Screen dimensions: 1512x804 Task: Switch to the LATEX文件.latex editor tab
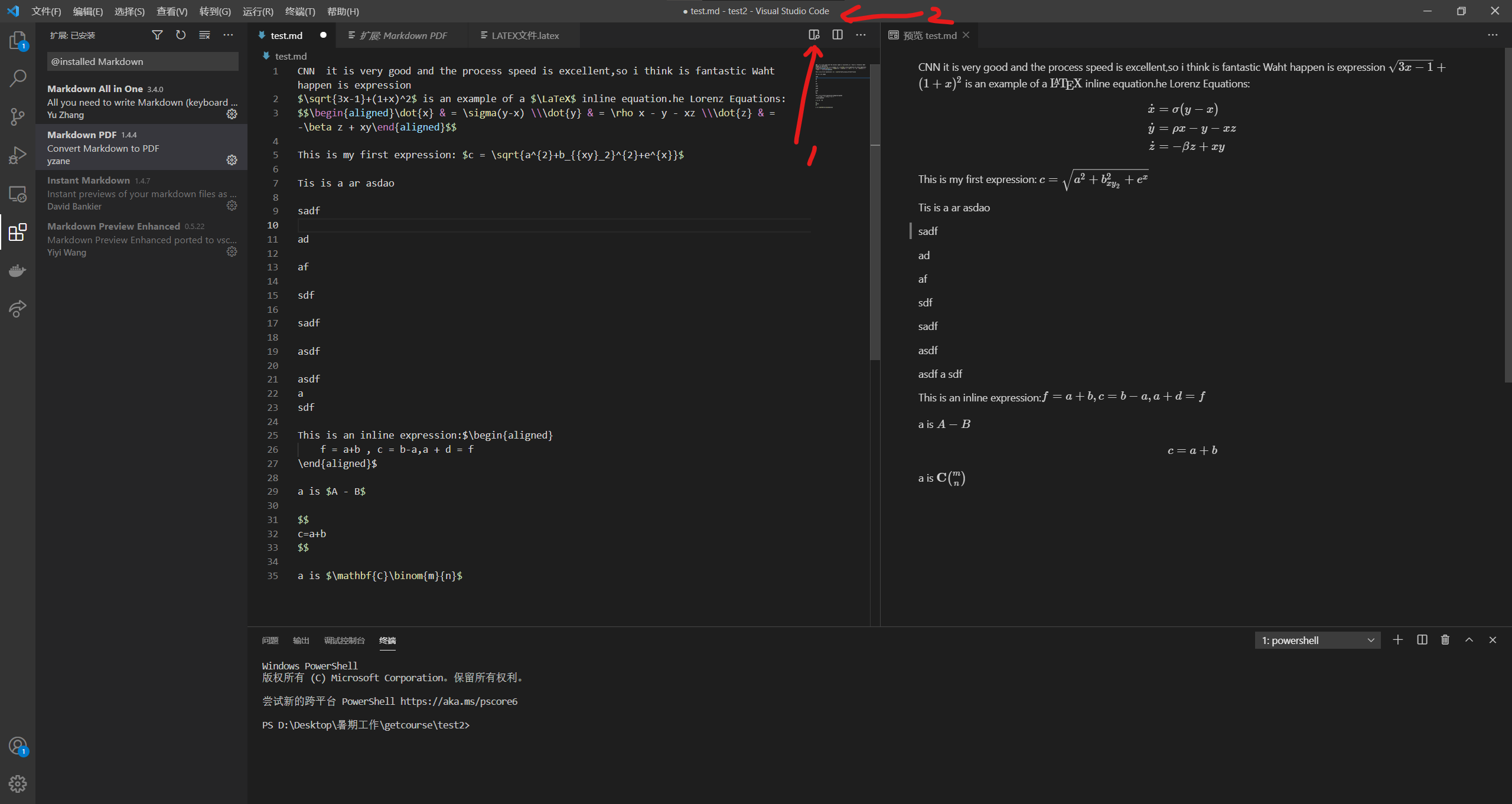[524, 35]
